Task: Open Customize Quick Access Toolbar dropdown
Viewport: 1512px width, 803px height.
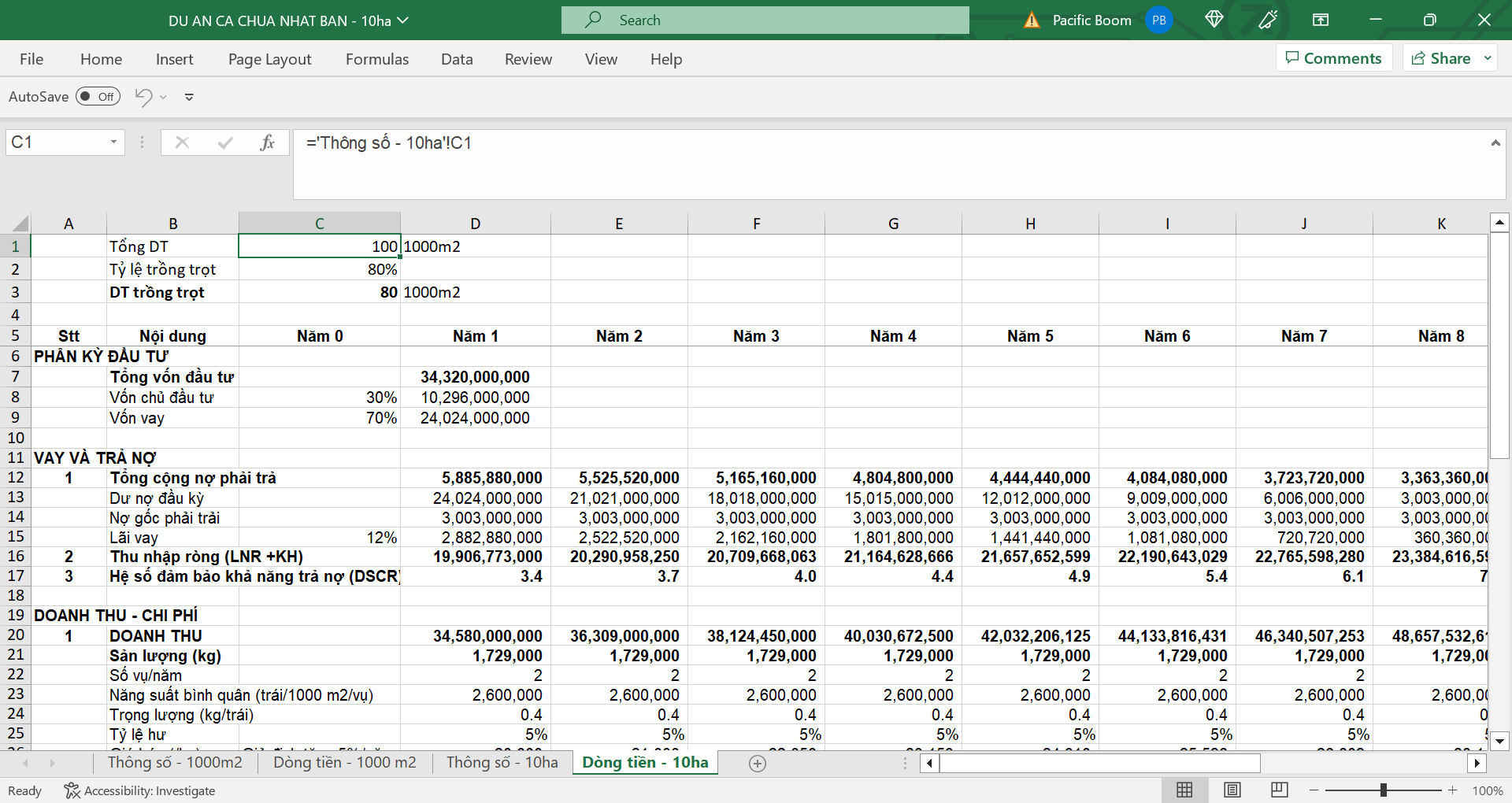Action: coord(189,97)
